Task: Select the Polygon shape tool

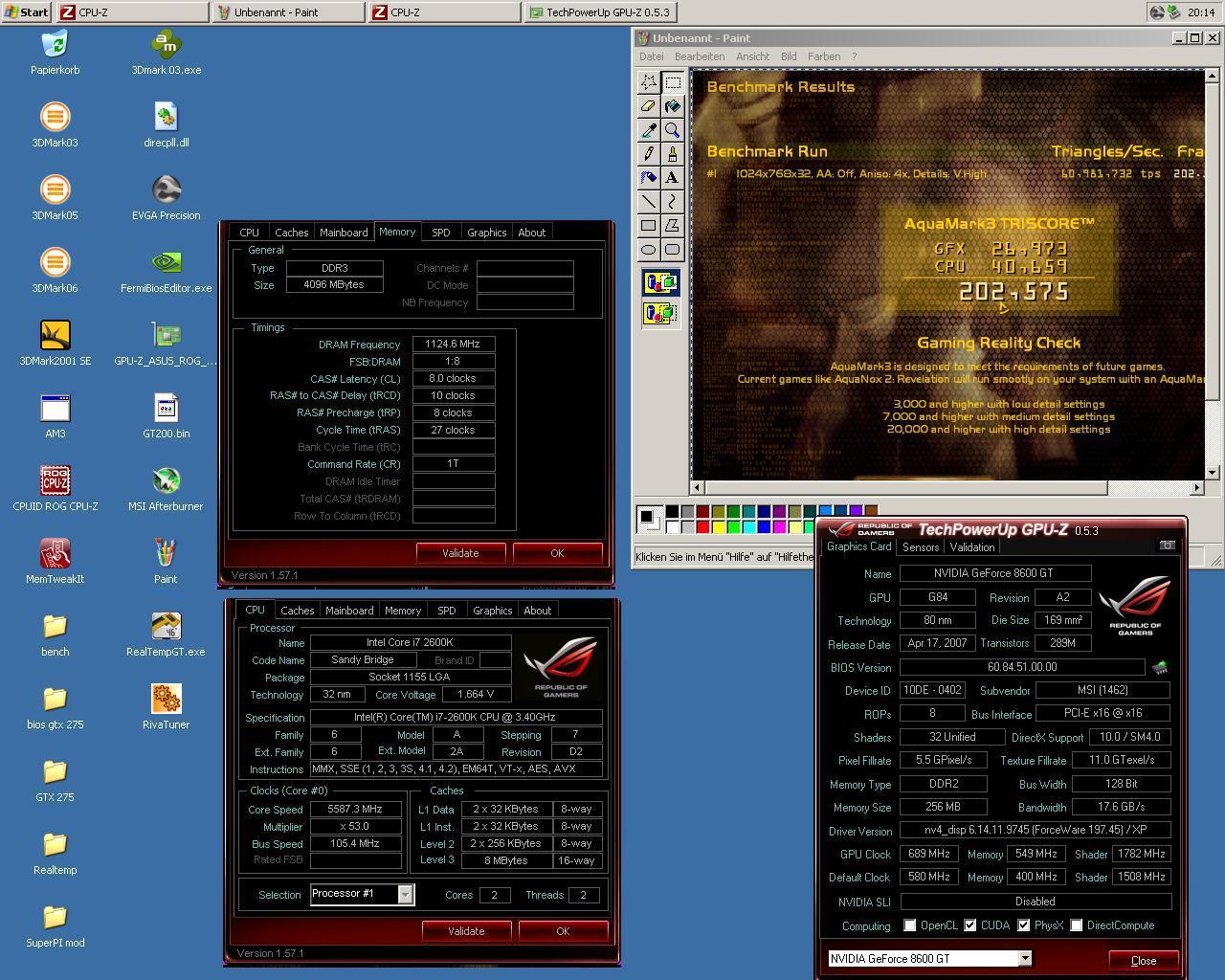Action: pyautogui.click(x=673, y=226)
